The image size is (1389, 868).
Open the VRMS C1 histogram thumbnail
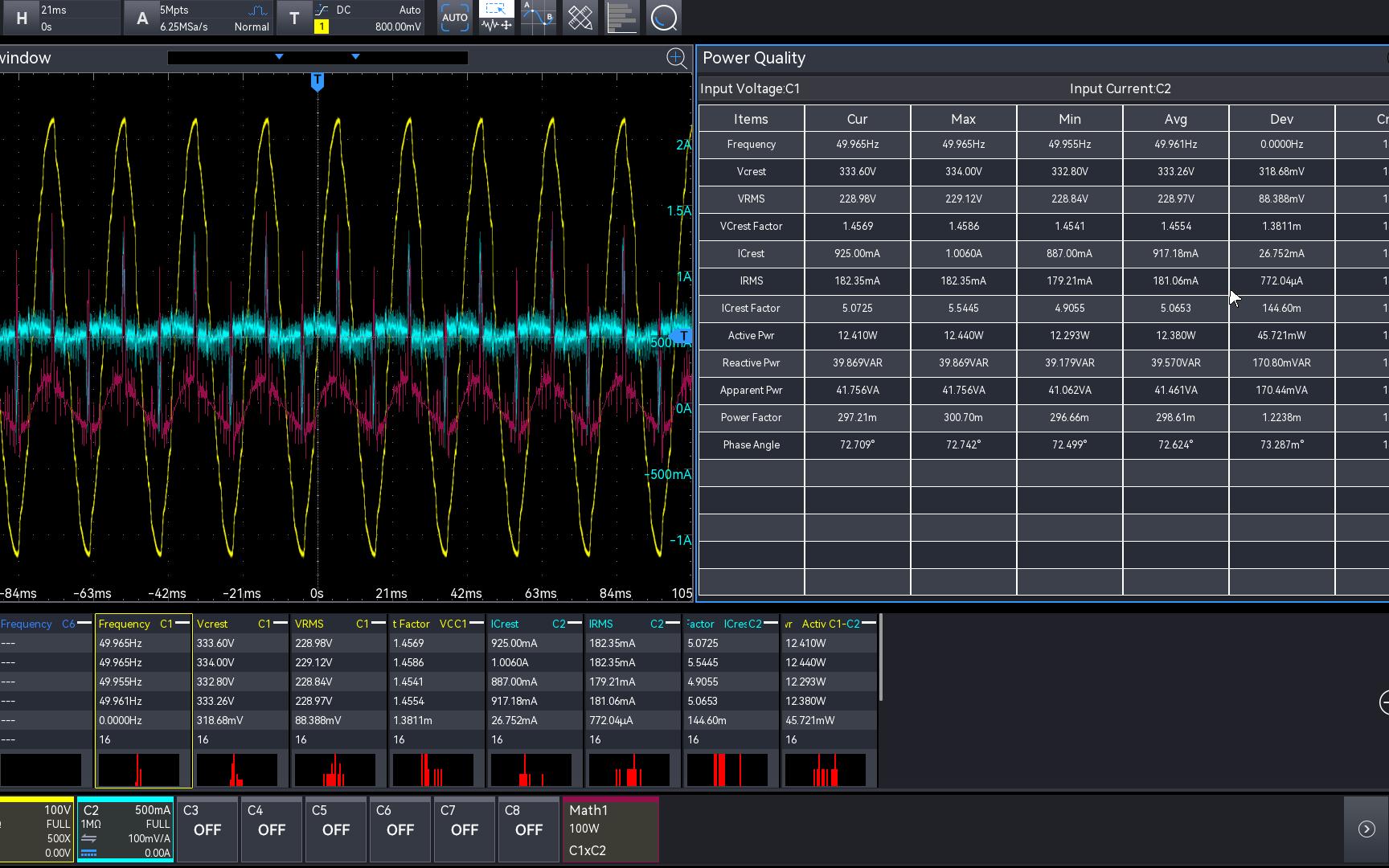pyautogui.click(x=334, y=770)
